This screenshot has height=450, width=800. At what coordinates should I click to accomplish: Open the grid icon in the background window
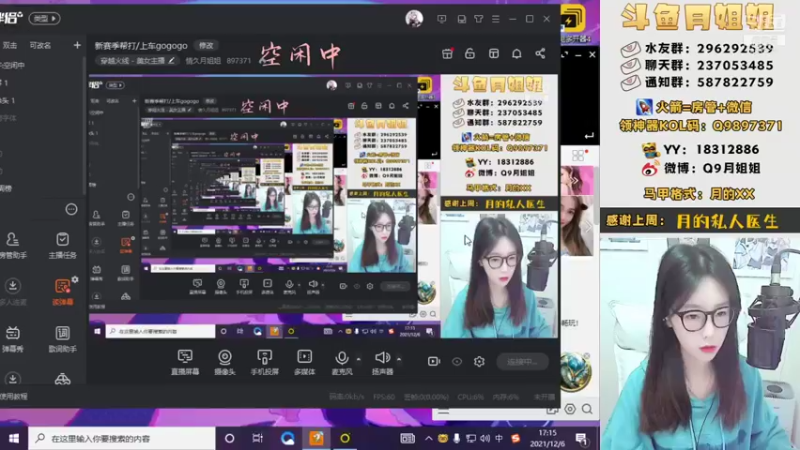tap(578, 155)
